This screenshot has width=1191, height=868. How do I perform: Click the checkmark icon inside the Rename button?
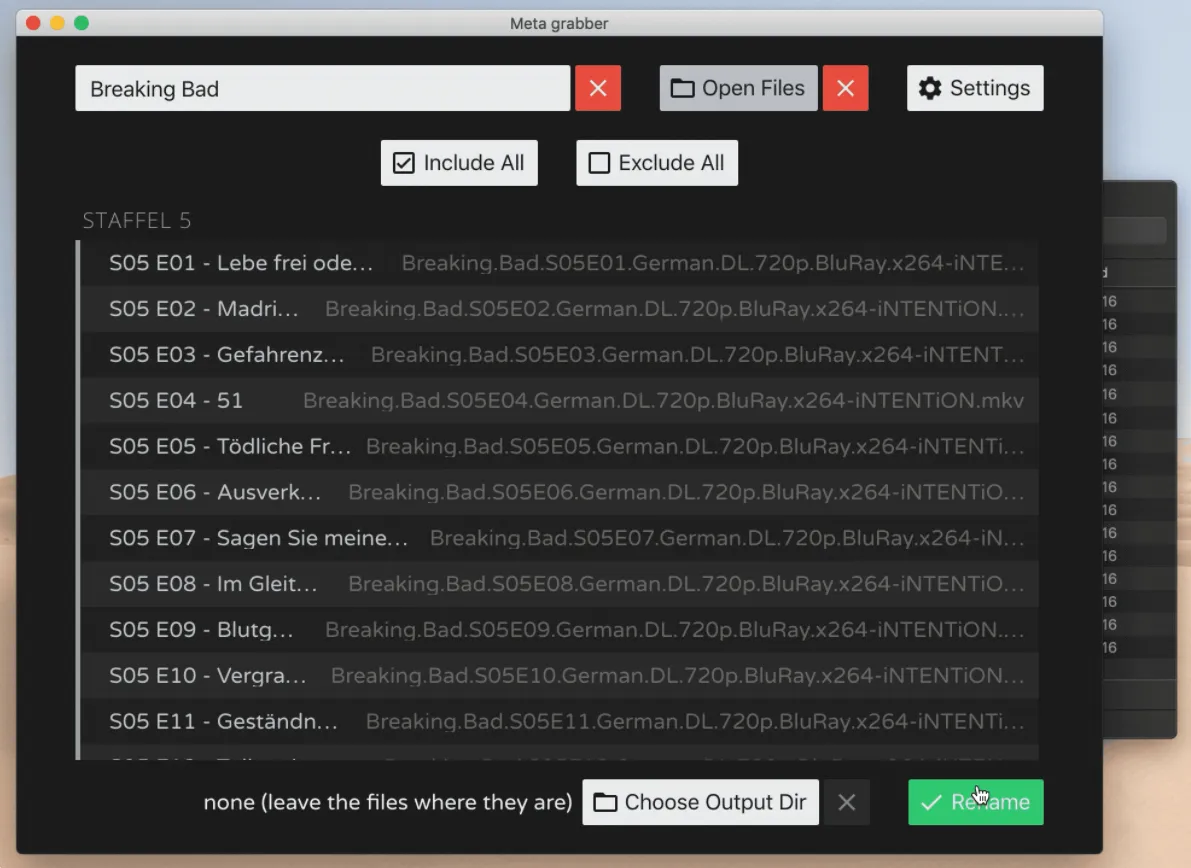931,801
